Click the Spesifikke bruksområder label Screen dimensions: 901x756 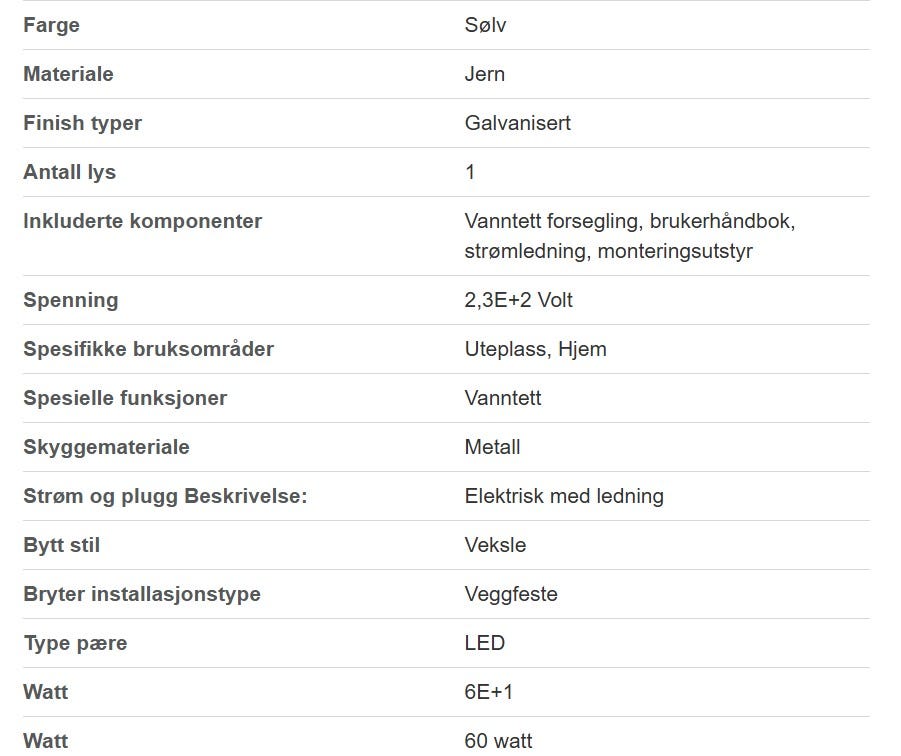click(x=148, y=349)
